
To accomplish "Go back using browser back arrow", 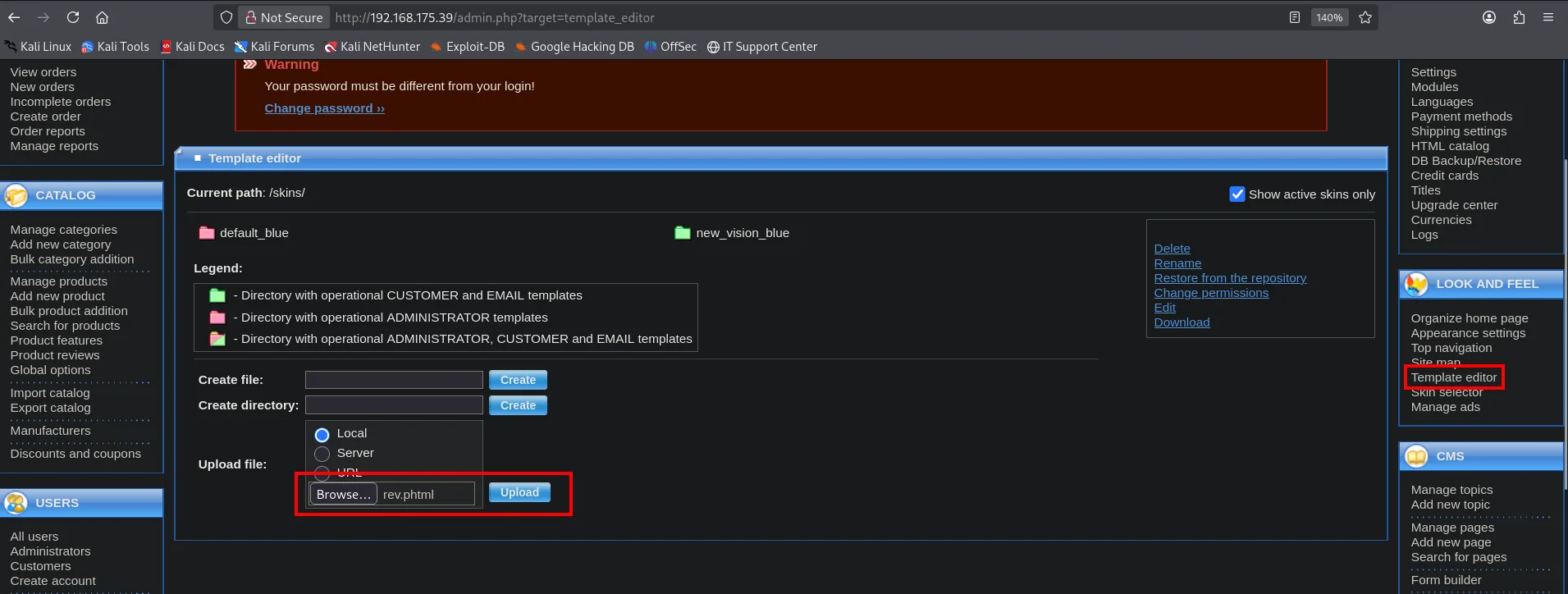I will point(14,17).
